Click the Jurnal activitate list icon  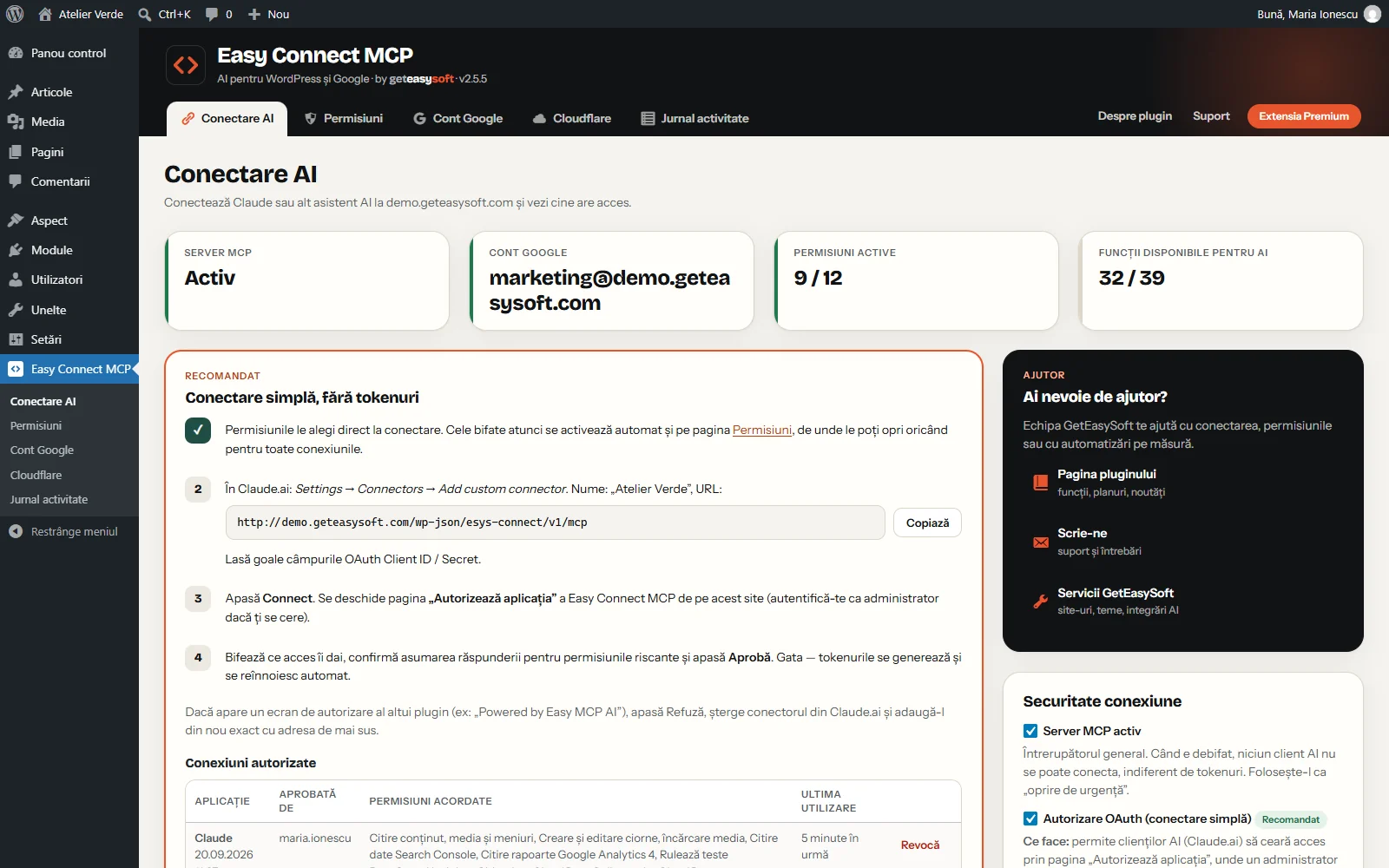point(648,118)
